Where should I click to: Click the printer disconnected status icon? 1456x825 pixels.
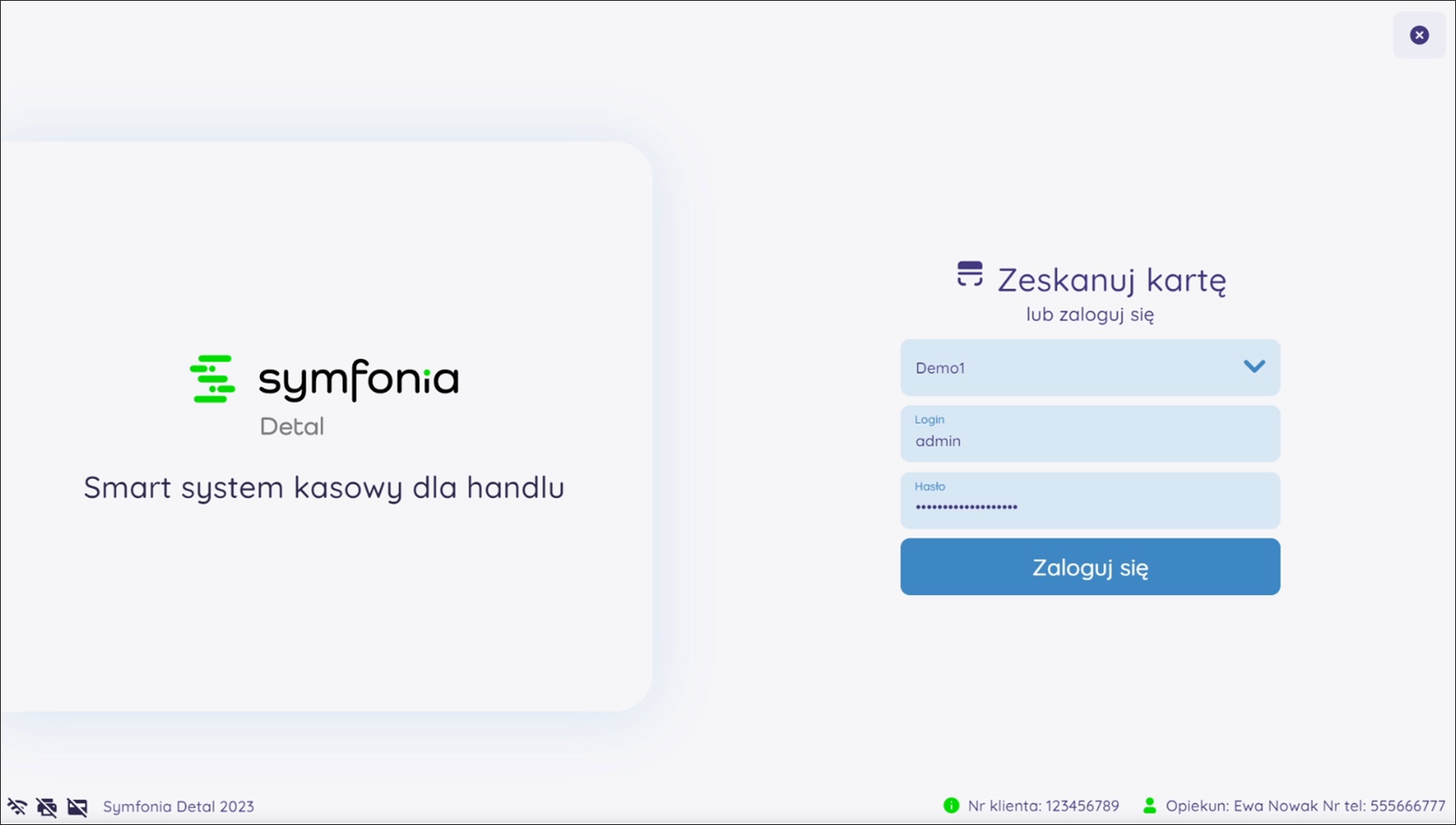pyautogui.click(x=47, y=806)
